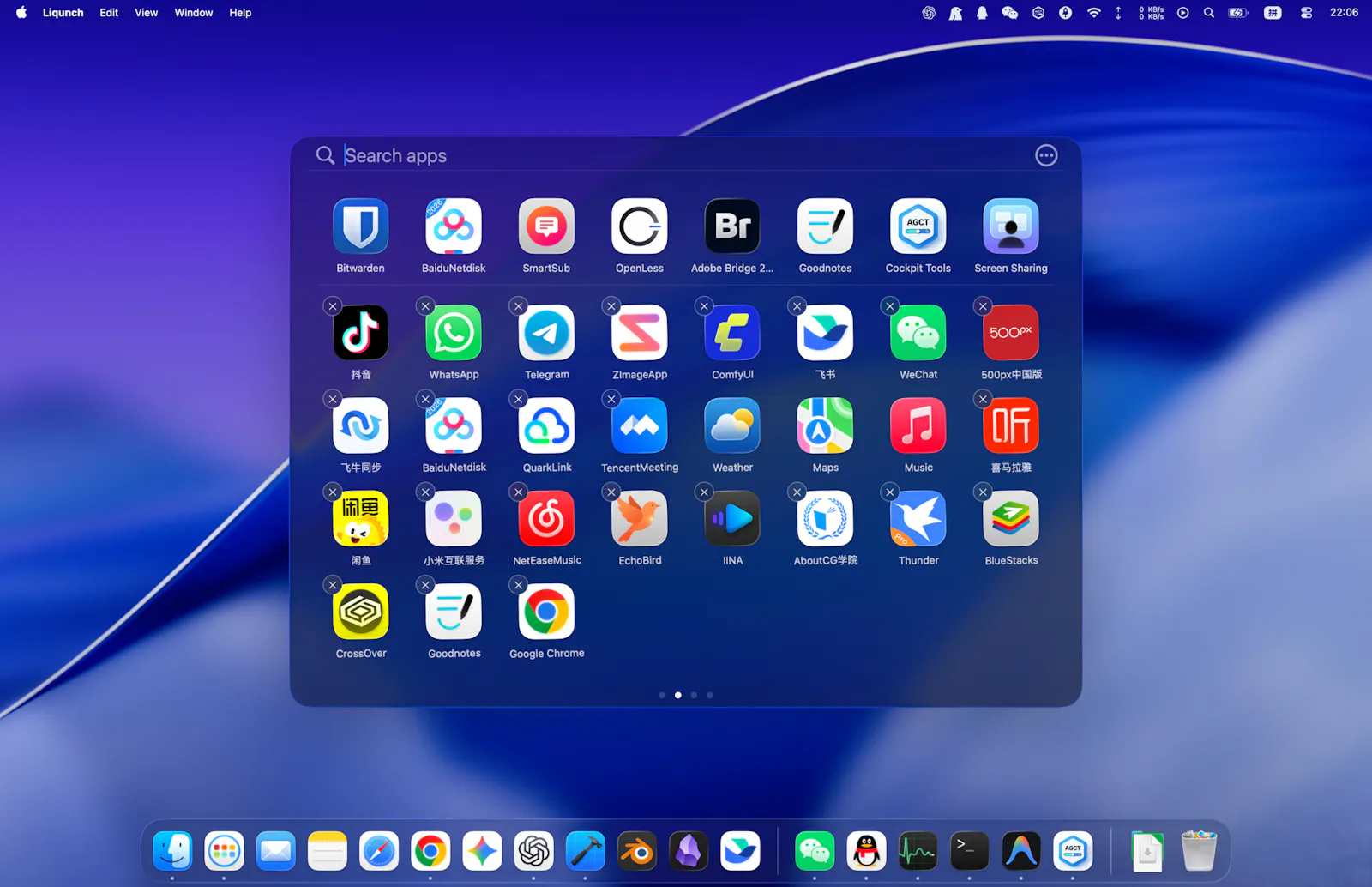This screenshot has height=887, width=1372.
Task: Open Safari in the Dock
Action: pyautogui.click(x=379, y=851)
